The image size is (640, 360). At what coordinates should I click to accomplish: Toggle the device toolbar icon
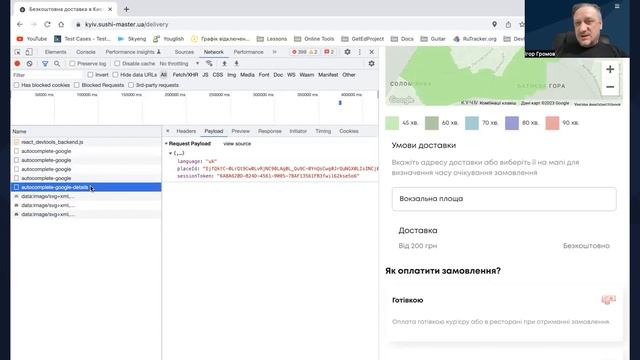tap(29, 52)
